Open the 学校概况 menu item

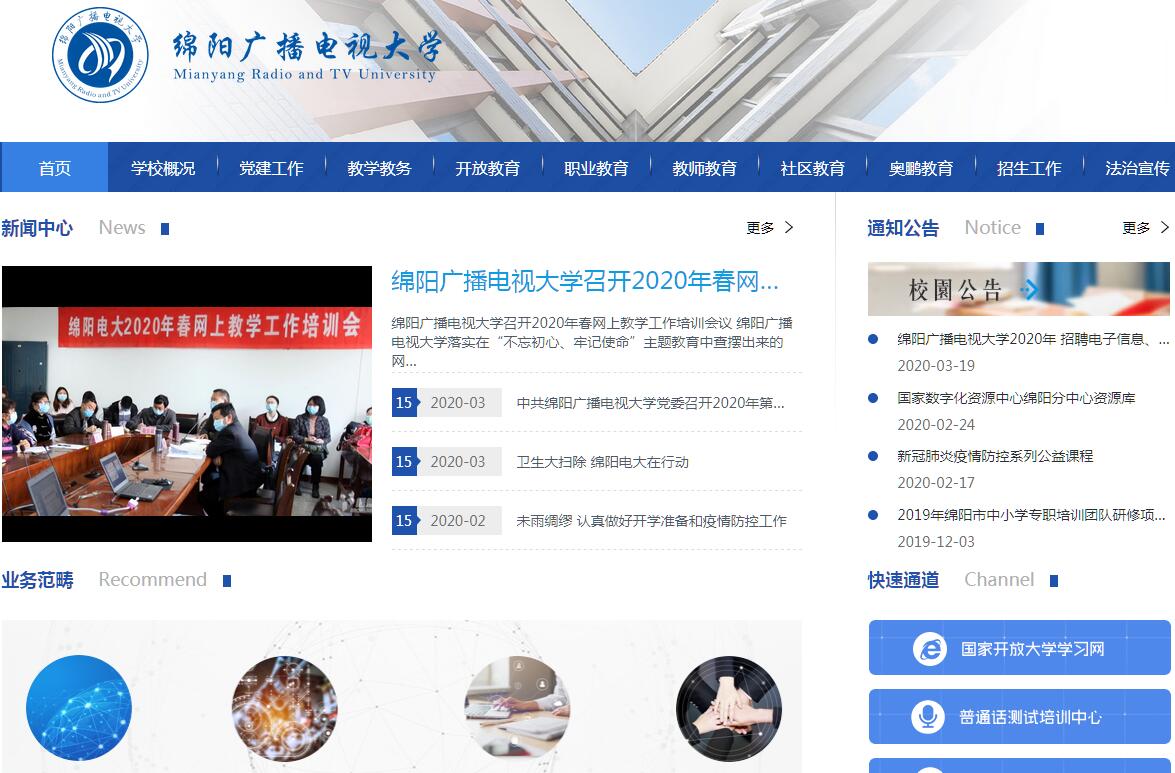[163, 168]
